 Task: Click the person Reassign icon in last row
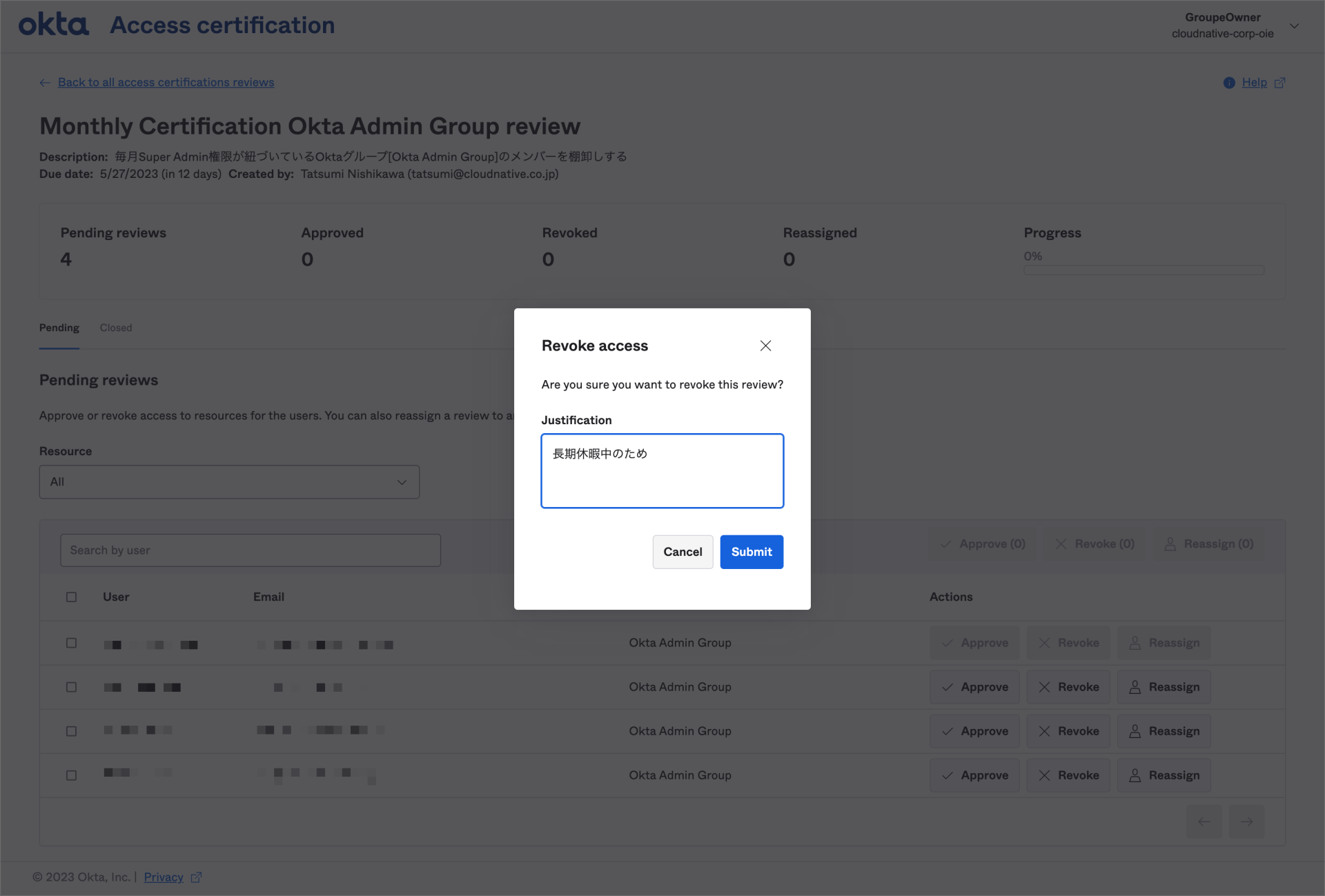coord(1135,775)
